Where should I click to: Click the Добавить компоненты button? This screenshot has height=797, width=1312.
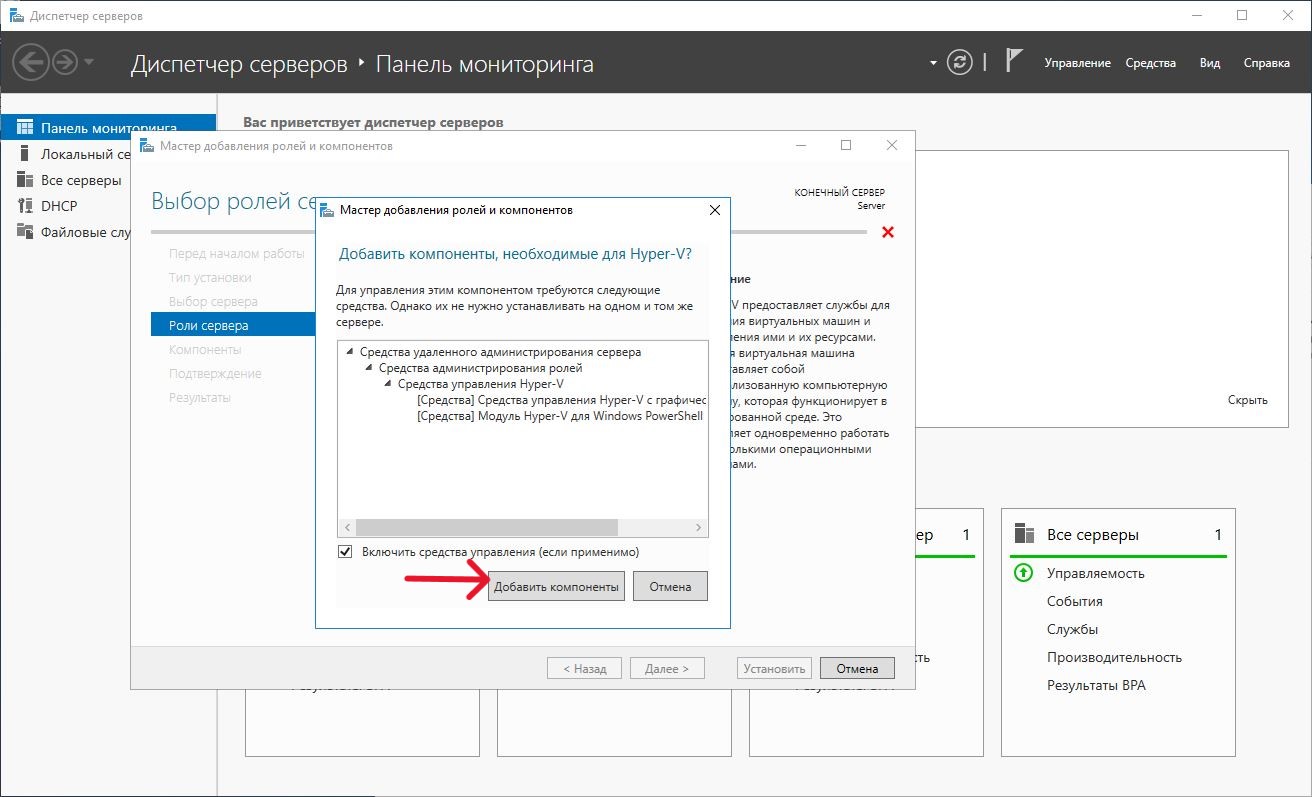tap(556, 587)
